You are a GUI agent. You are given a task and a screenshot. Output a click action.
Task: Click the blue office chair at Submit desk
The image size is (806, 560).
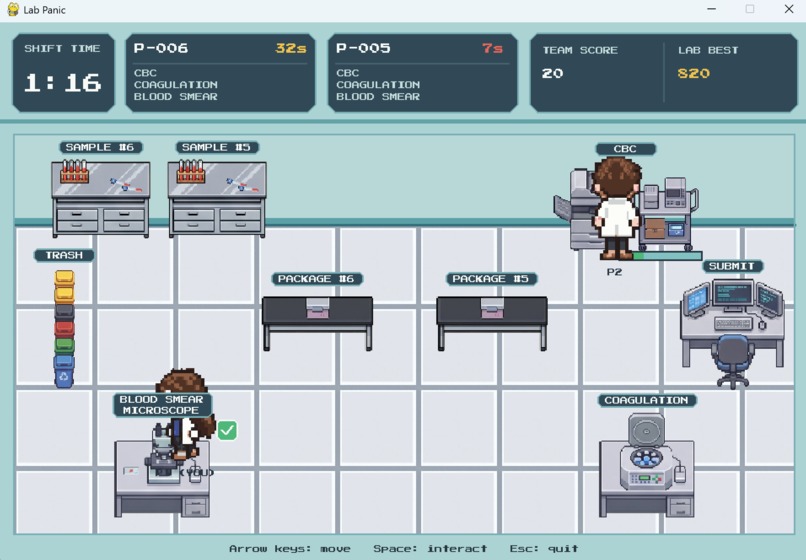pos(733,361)
